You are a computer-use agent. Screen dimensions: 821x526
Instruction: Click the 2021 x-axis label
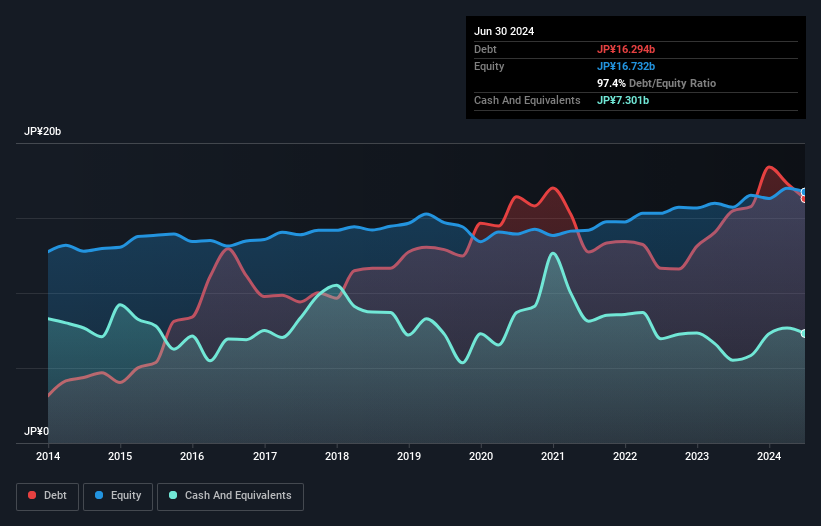(553, 456)
